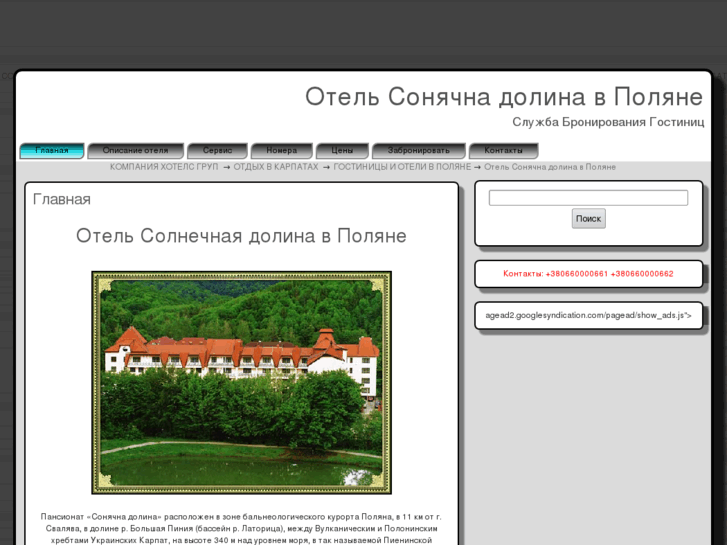
Task: Focus the search text field
Action: 588,198
